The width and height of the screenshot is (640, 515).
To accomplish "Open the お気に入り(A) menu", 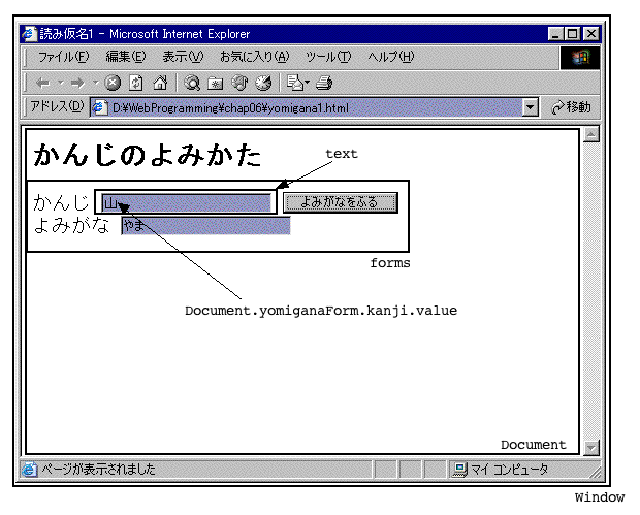I will pos(254,57).
